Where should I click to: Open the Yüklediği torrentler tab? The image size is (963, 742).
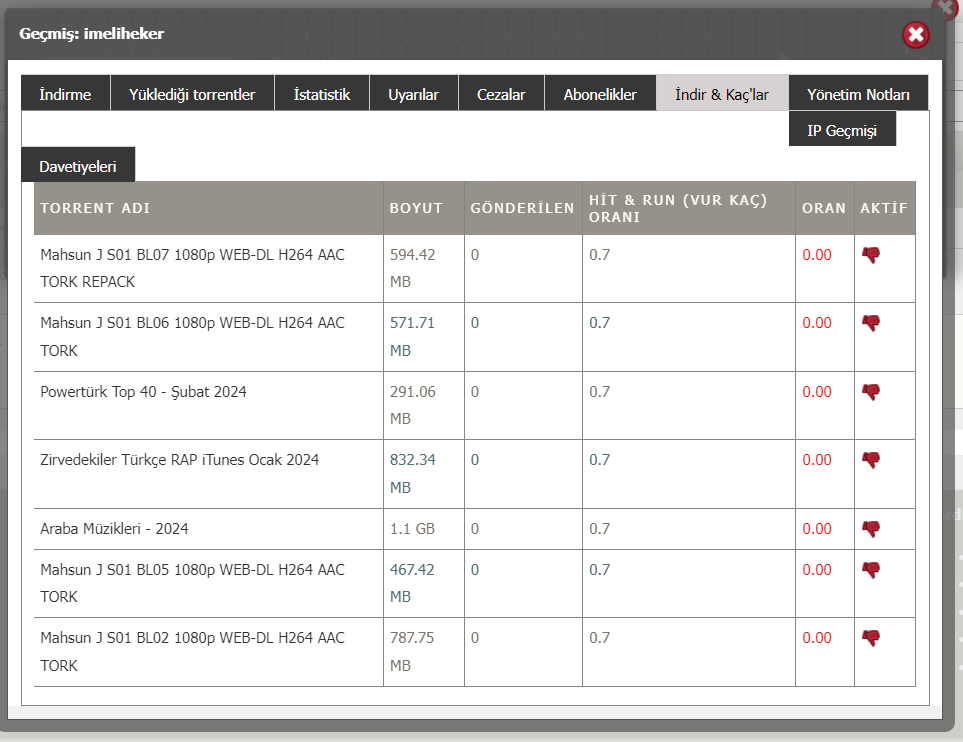click(x=192, y=94)
